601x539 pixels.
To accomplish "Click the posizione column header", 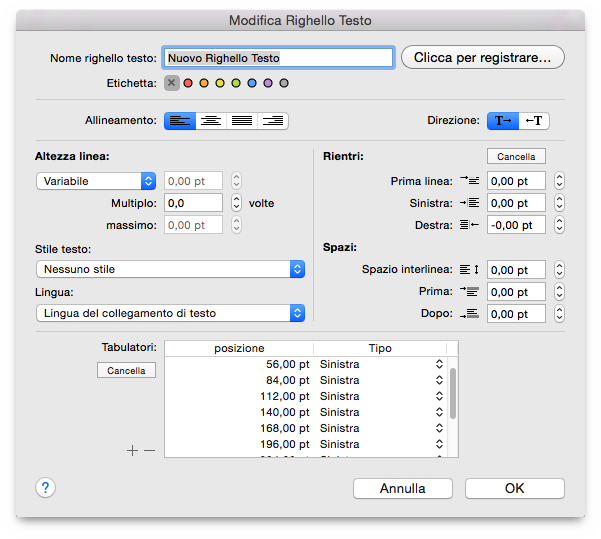I will pyautogui.click(x=239, y=348).
